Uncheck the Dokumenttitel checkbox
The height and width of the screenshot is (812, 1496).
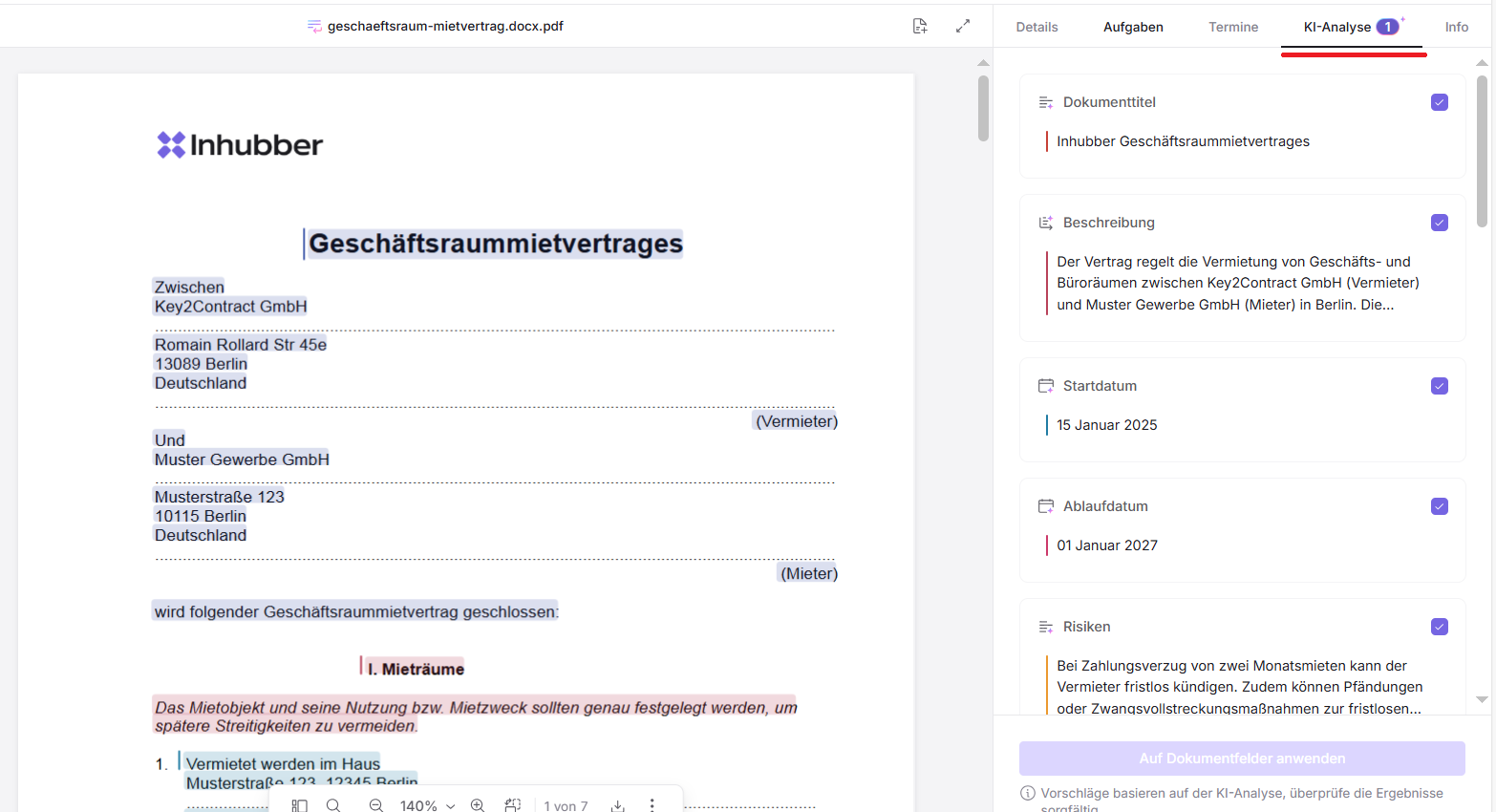pyautogui.click(x=1439, y=102)
